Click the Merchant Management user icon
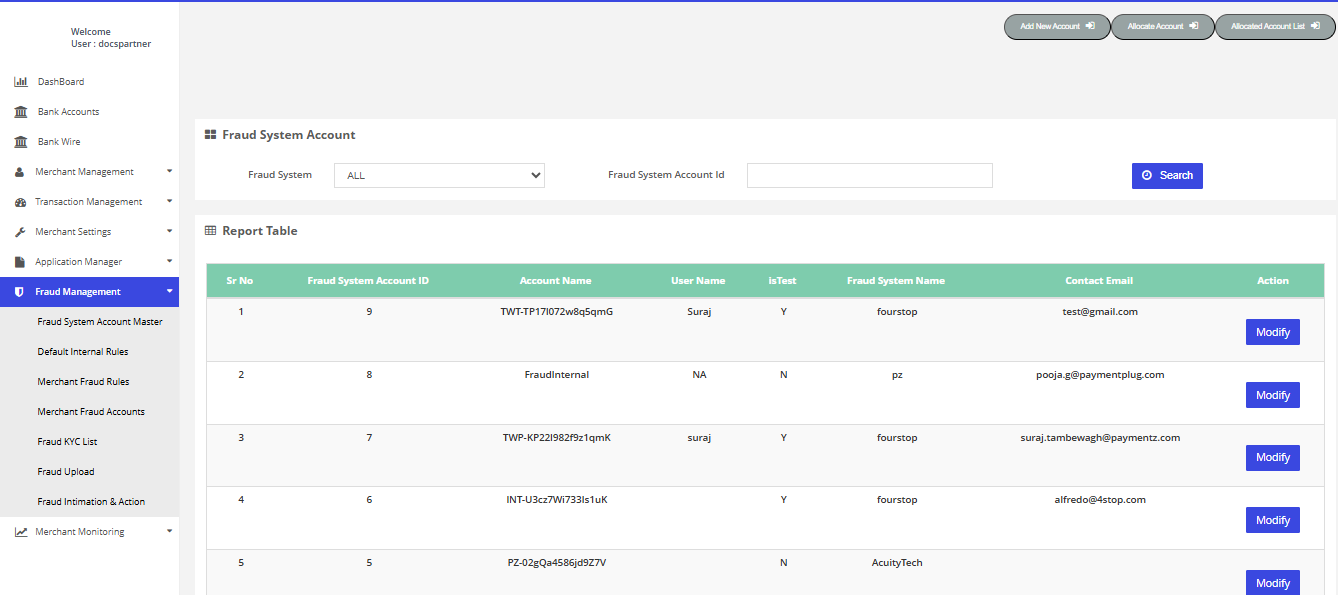Screen dimensions: 1338x595 [20, 172]
